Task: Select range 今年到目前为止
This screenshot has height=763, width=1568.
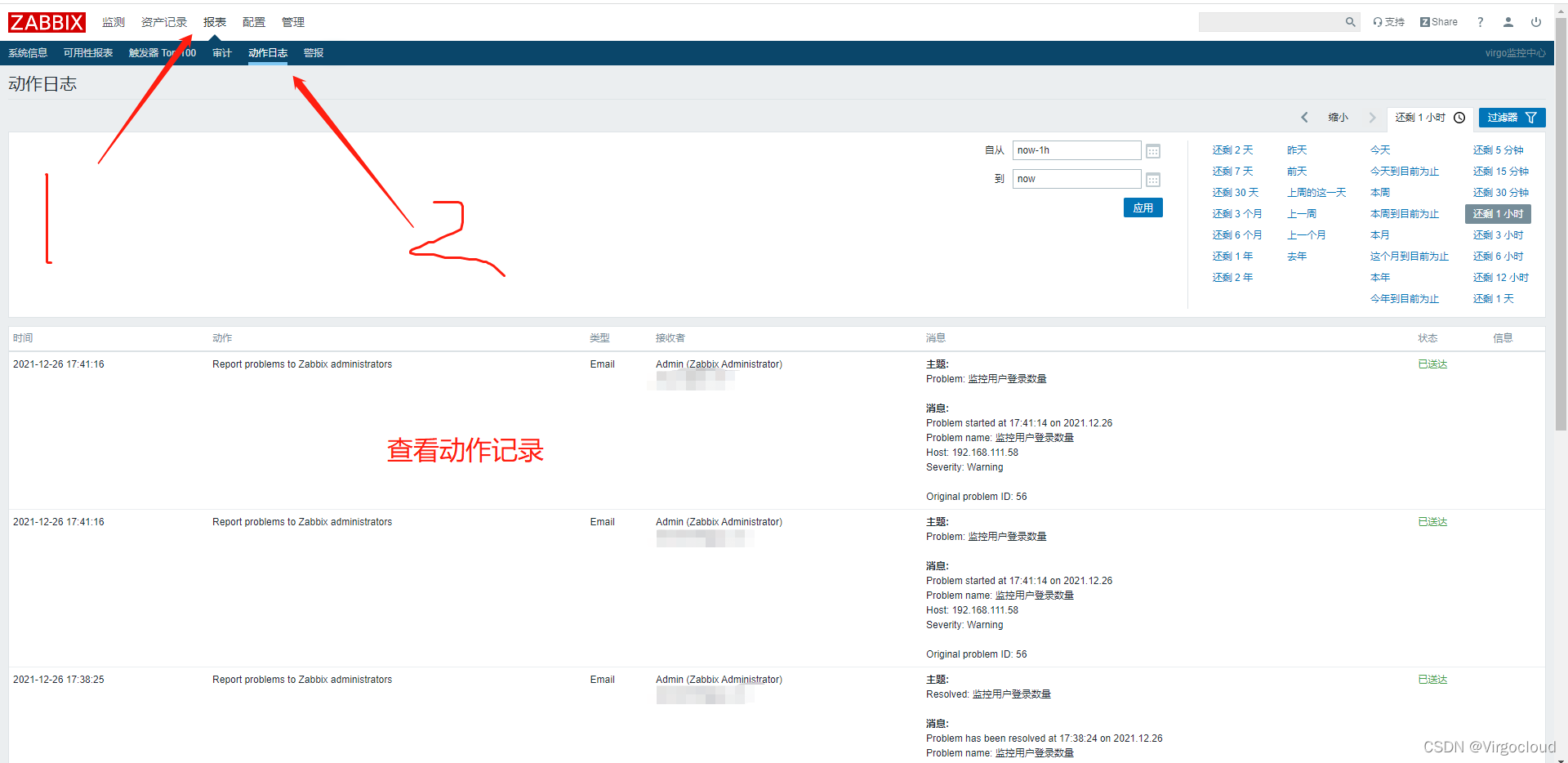Action: pos(1405,299)
